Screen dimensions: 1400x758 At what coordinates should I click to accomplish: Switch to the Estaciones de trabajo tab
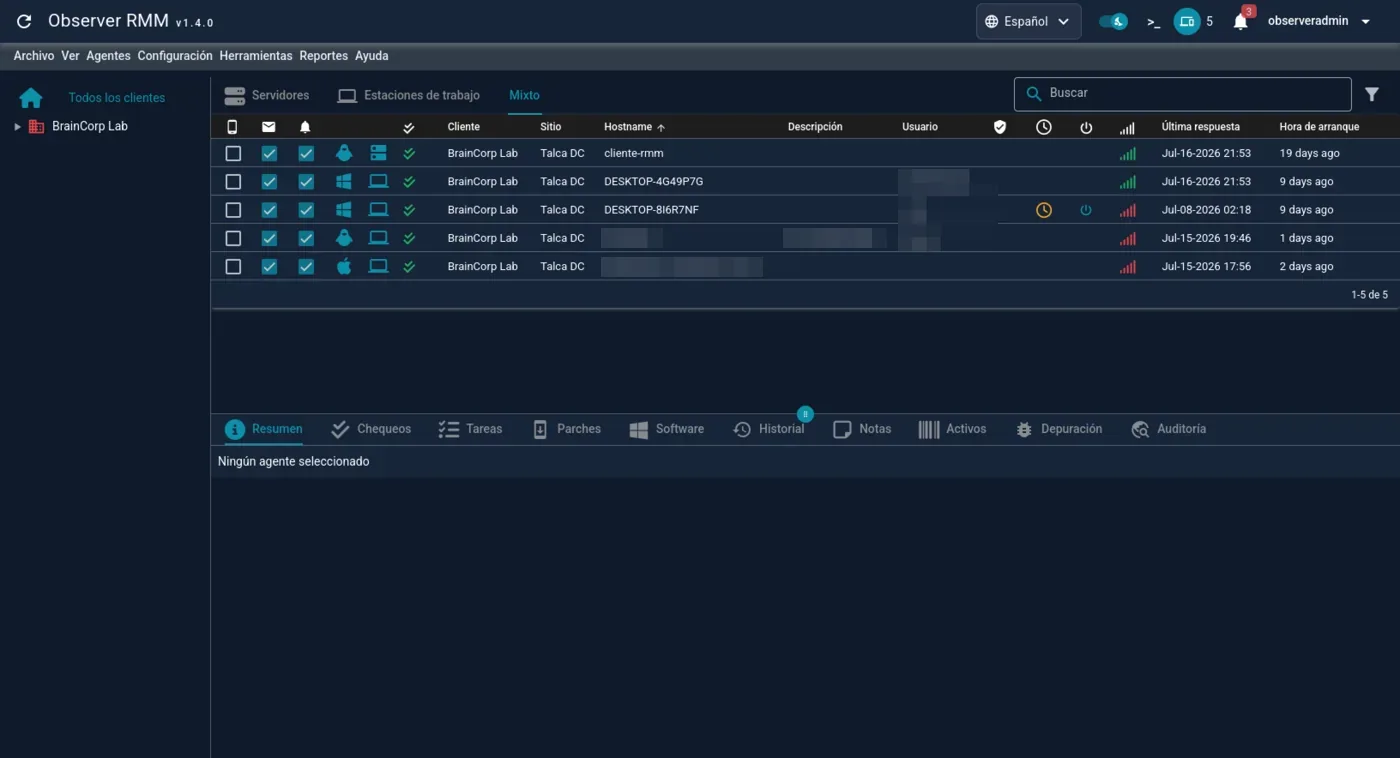pos(408,95)
